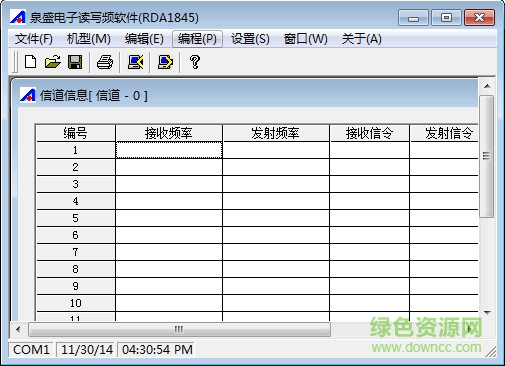
Task: Select row header number 6
Action: [x=75, y=235]
